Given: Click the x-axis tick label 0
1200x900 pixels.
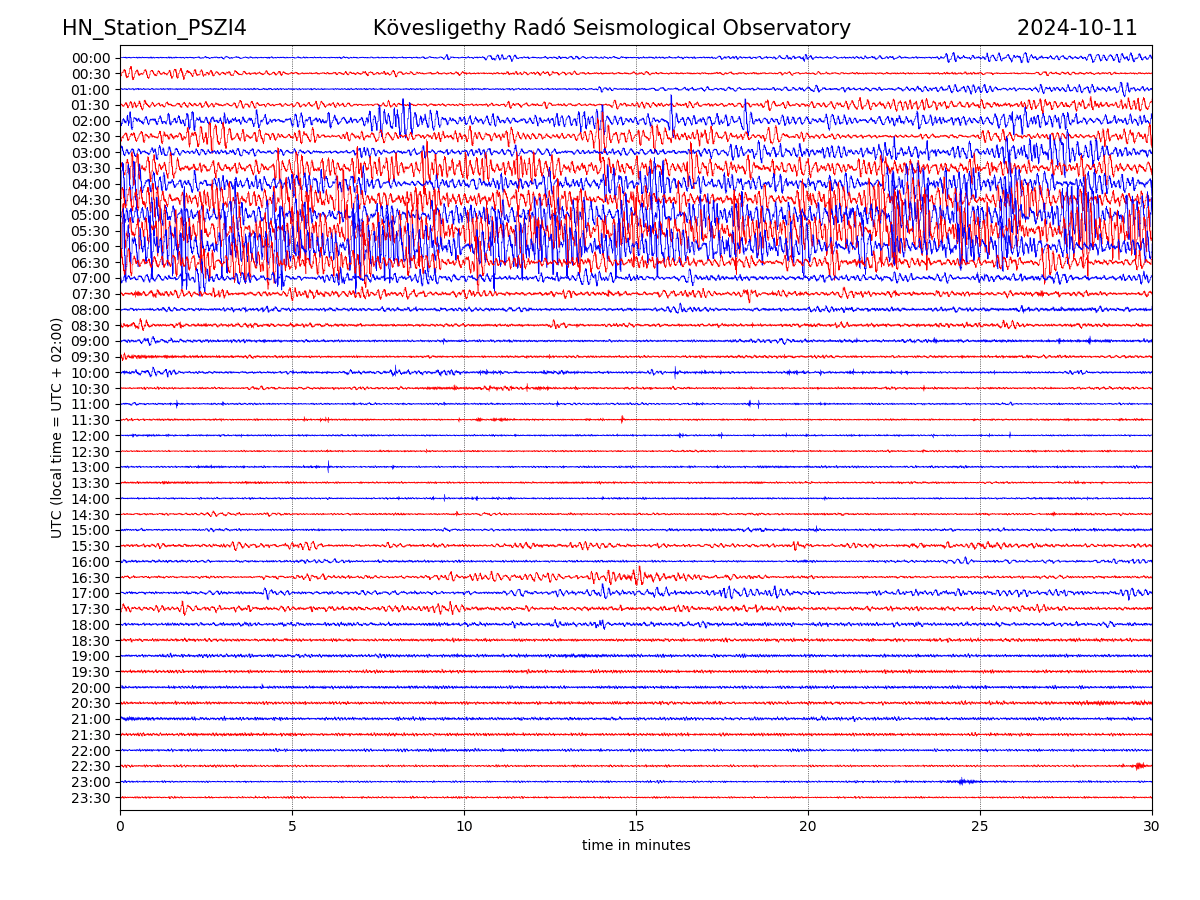Looking at the screenshot, I should (x=120, y=826).
